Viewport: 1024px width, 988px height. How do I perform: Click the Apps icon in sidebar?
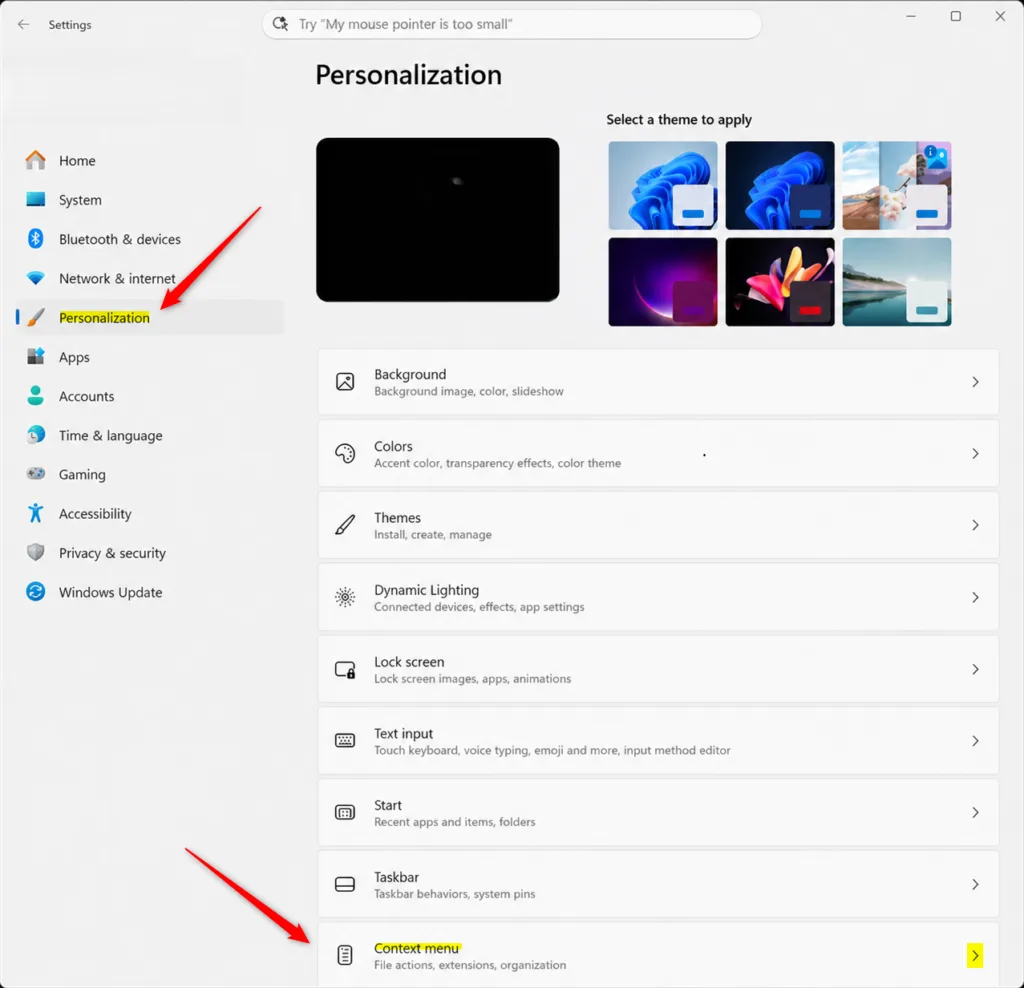point(35,357)
